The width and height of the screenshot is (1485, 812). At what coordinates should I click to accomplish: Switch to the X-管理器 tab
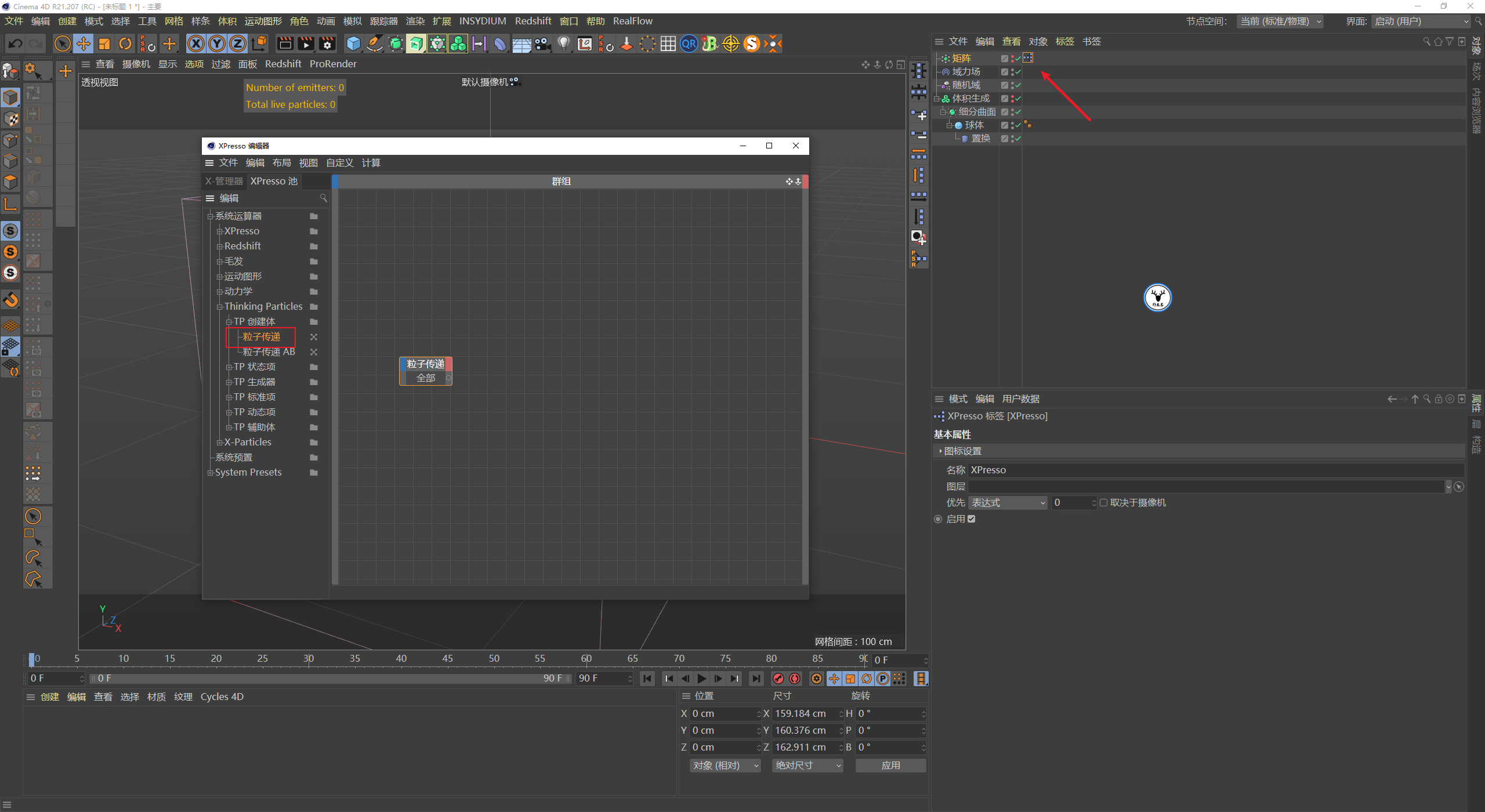(224, 181)
